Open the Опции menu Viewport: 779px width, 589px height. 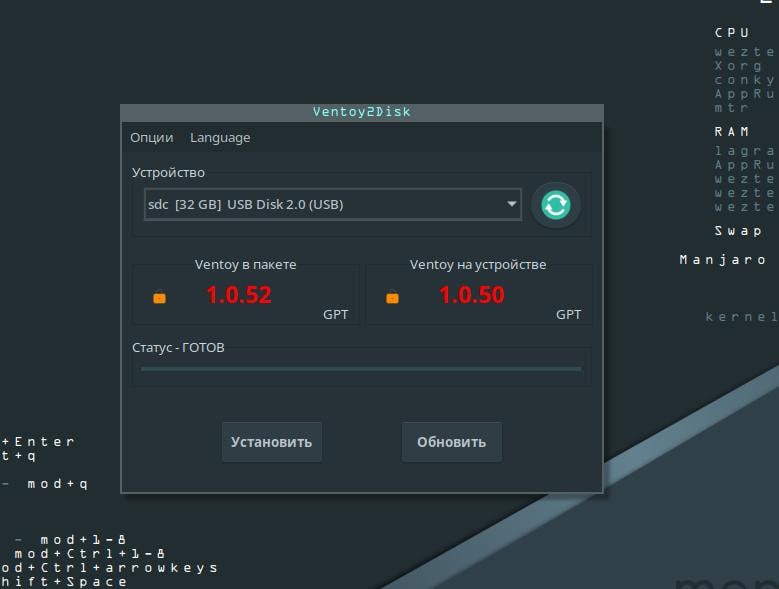(x=152, y=138)
